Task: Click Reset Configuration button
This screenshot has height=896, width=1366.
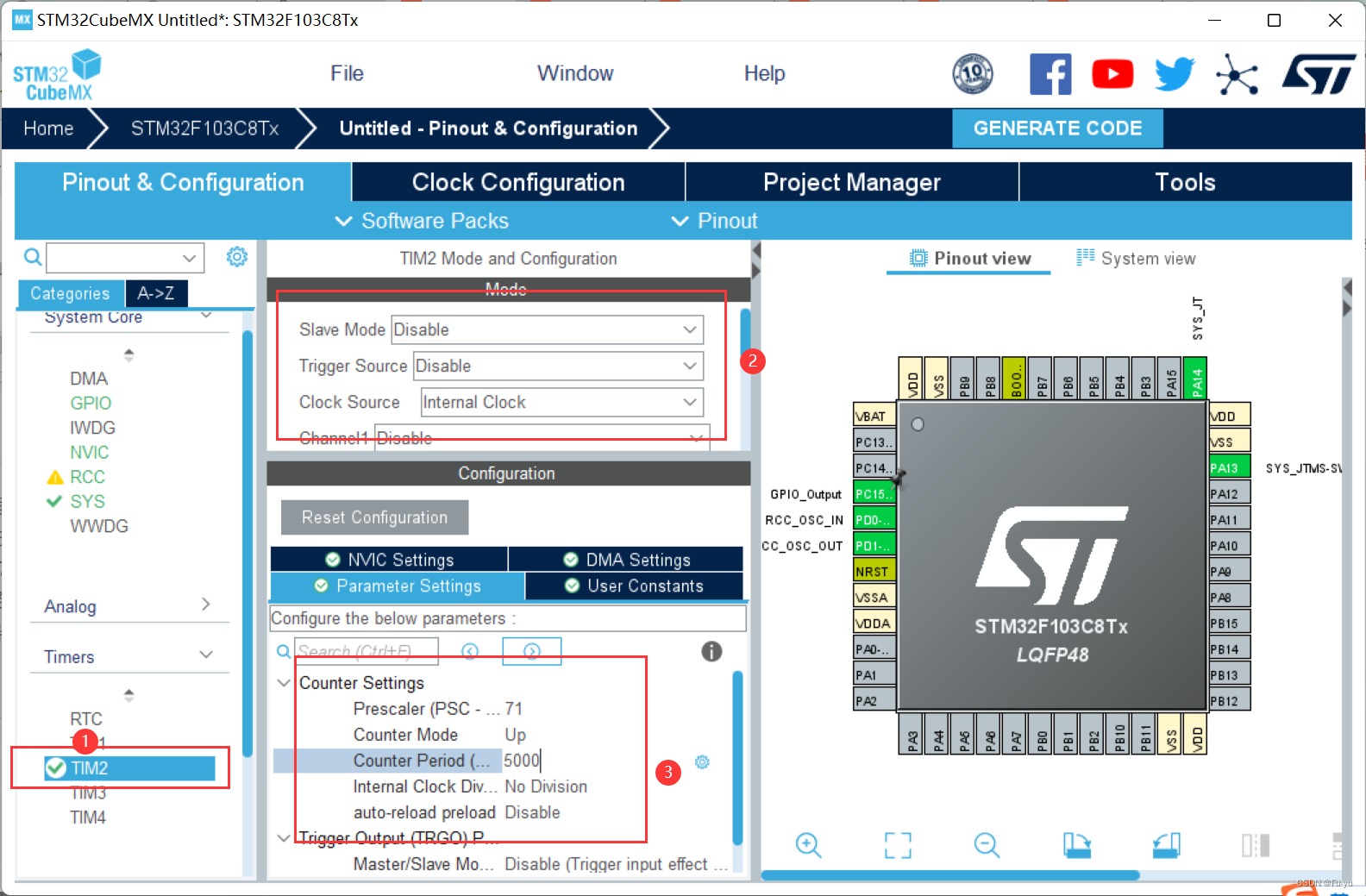Action: tap(374, 517)
